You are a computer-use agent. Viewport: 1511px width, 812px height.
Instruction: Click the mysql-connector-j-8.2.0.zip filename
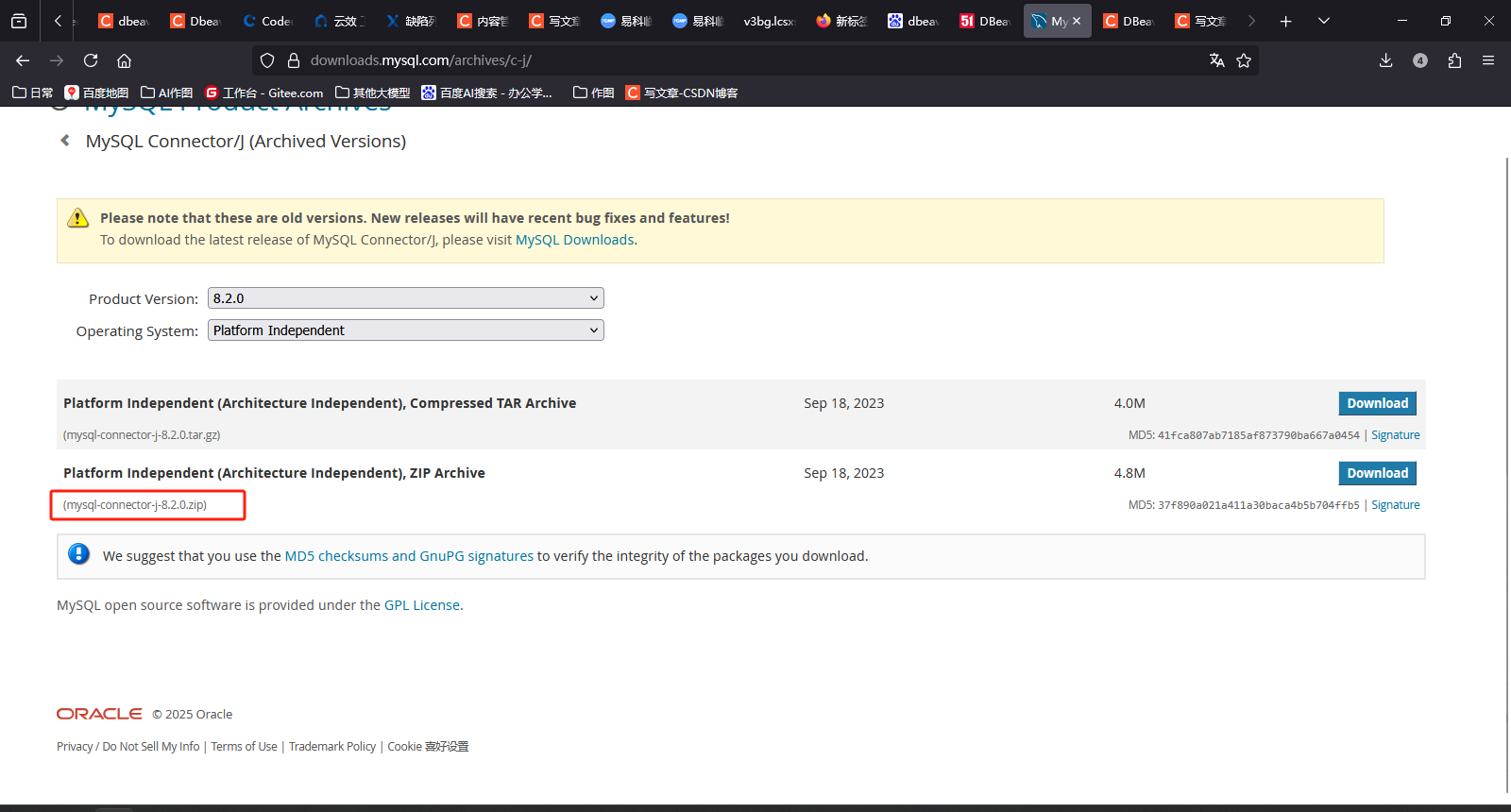pos(135,505)
